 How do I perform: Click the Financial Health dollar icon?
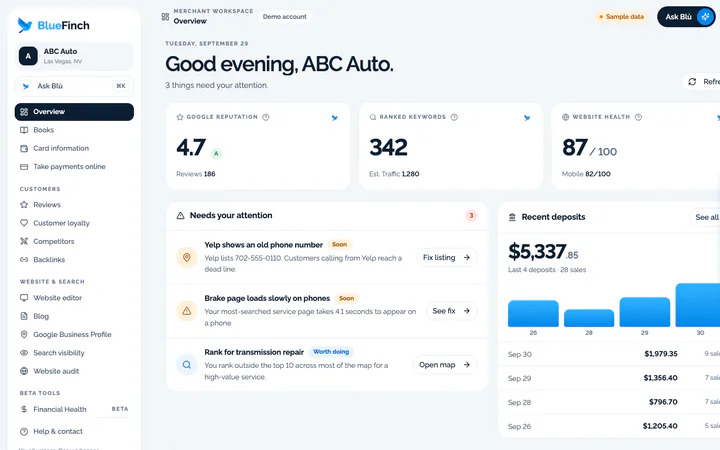point(24,409)
